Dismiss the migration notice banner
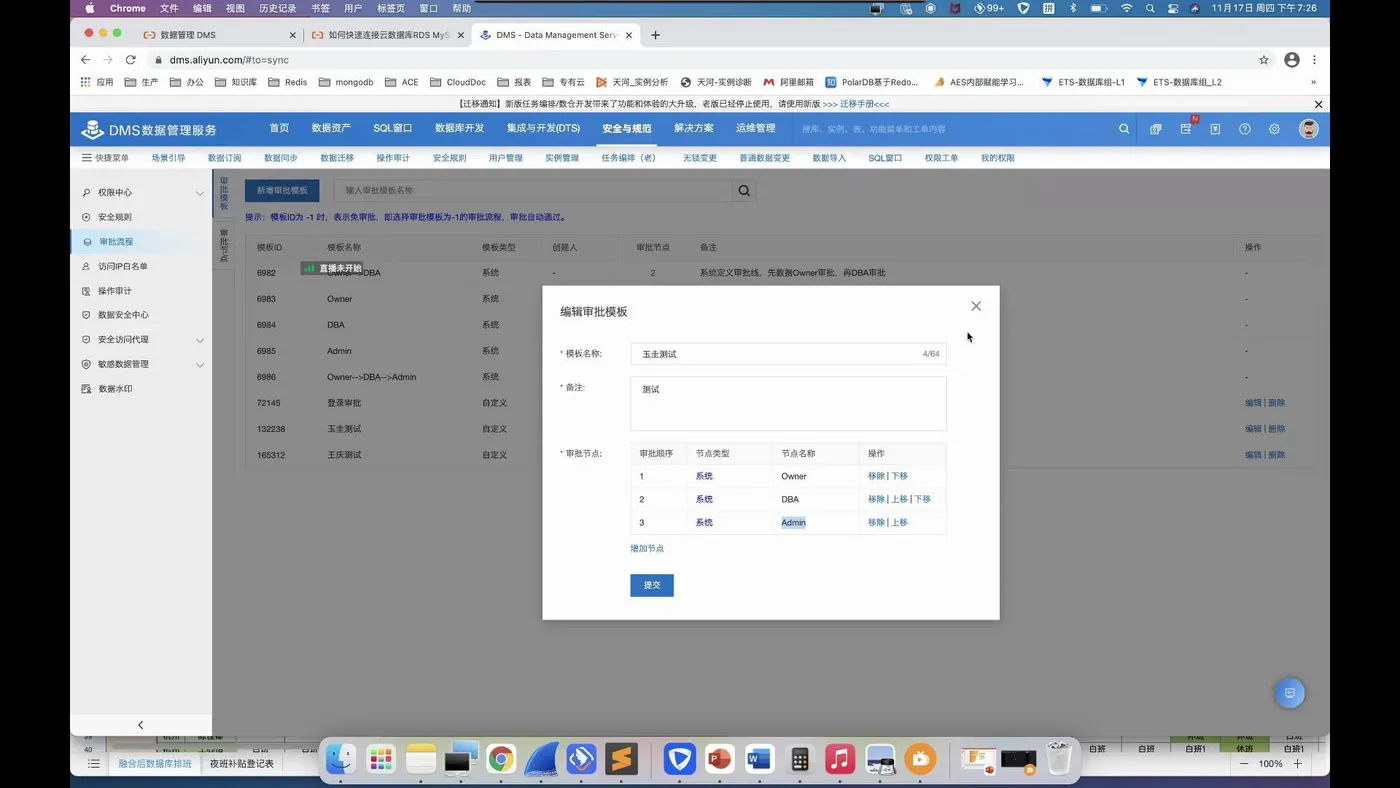The image size is (1400, 788). pyautogui.click(x=1318, y=104)
